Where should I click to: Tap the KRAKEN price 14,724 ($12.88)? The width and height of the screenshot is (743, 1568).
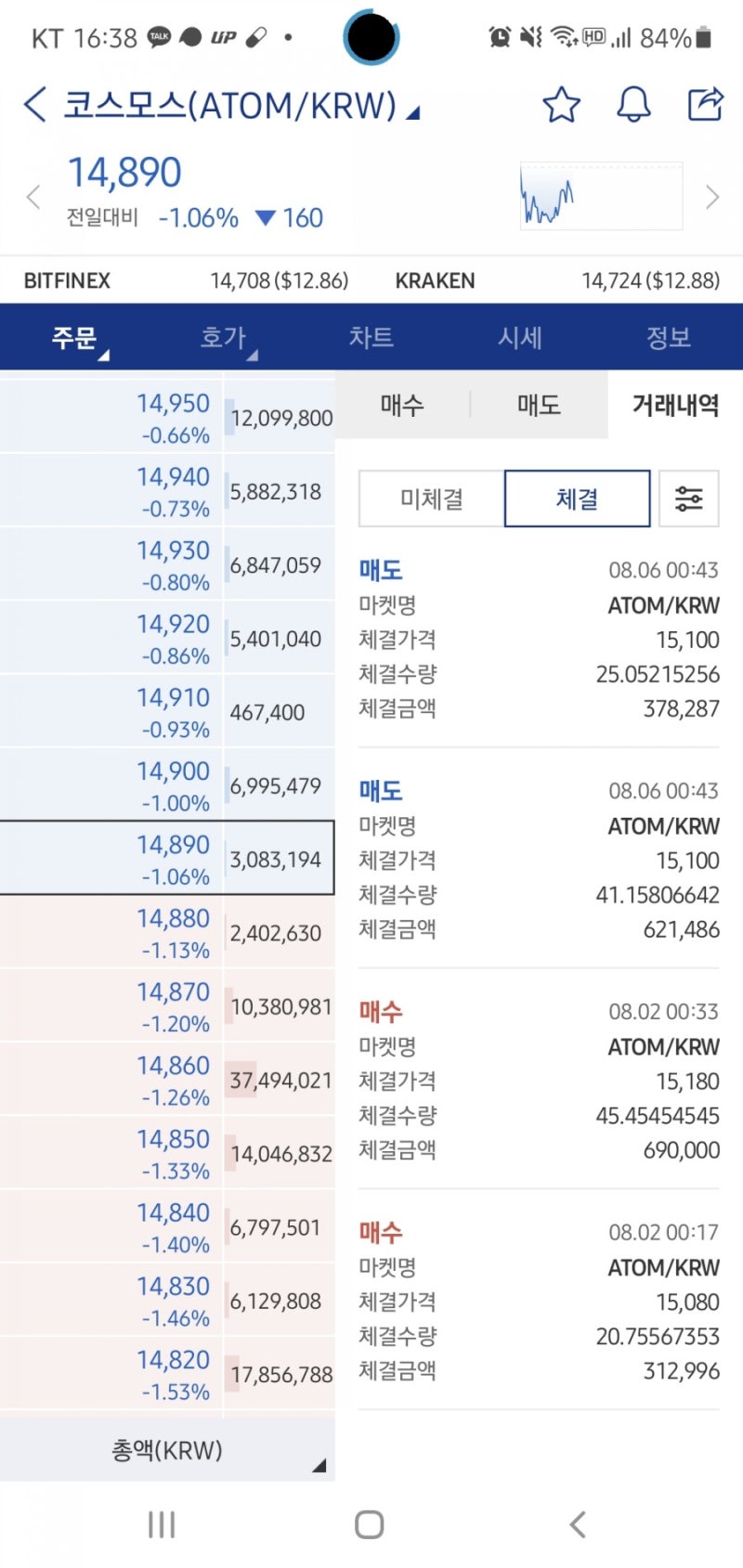[650, 280]
